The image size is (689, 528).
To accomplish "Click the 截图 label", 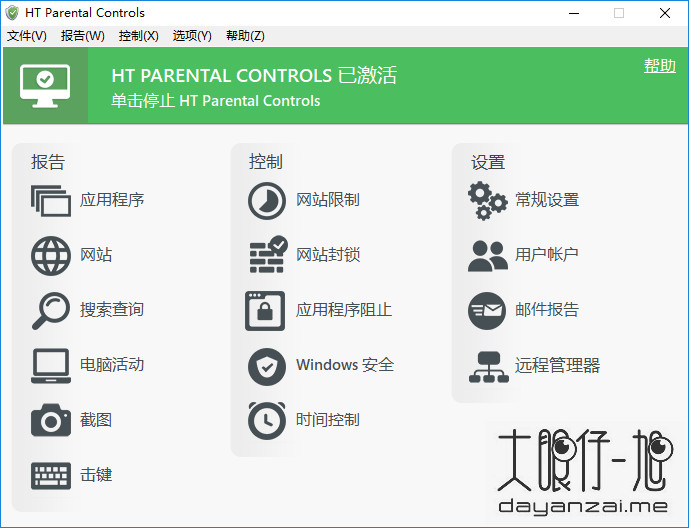I will tap(96, 420).
